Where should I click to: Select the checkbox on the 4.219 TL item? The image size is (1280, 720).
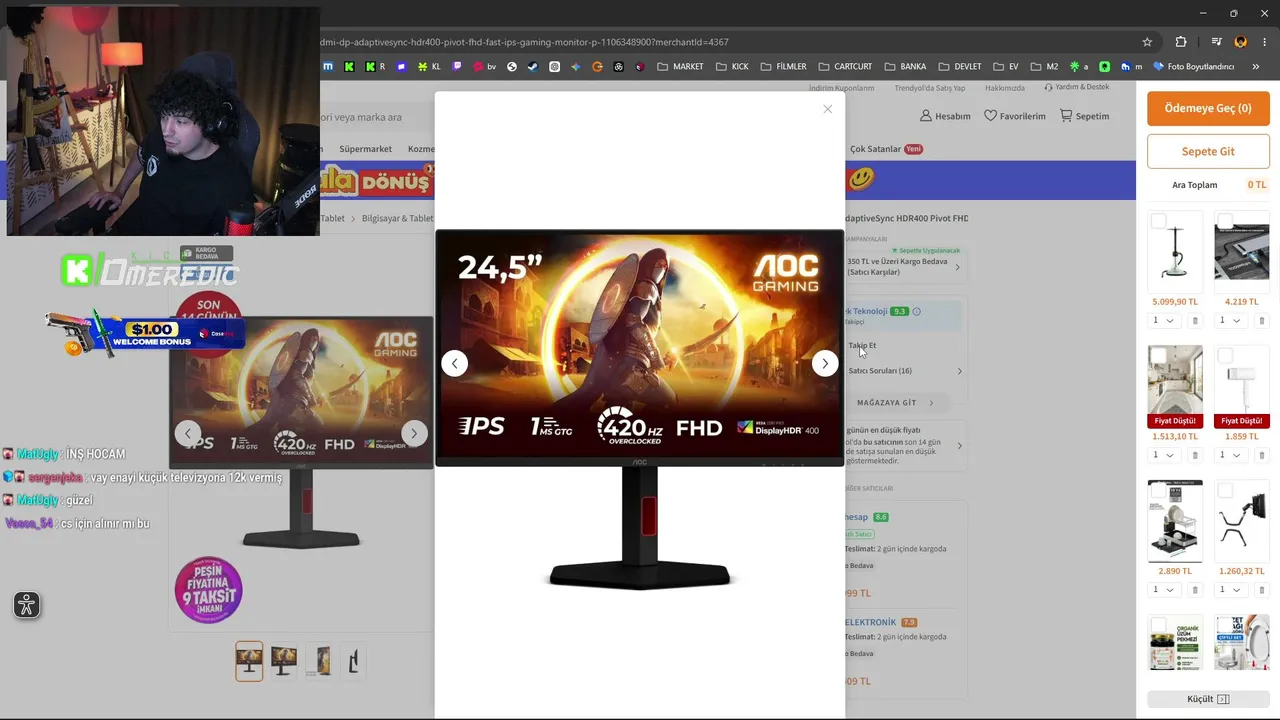[1225, 221]
